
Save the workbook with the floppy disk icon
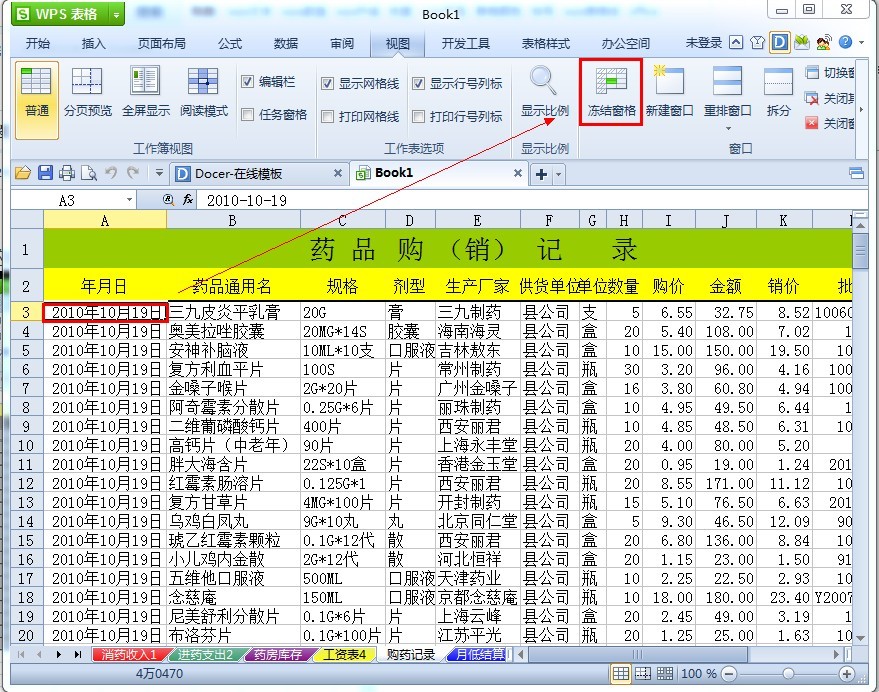[x=45, y=173]
